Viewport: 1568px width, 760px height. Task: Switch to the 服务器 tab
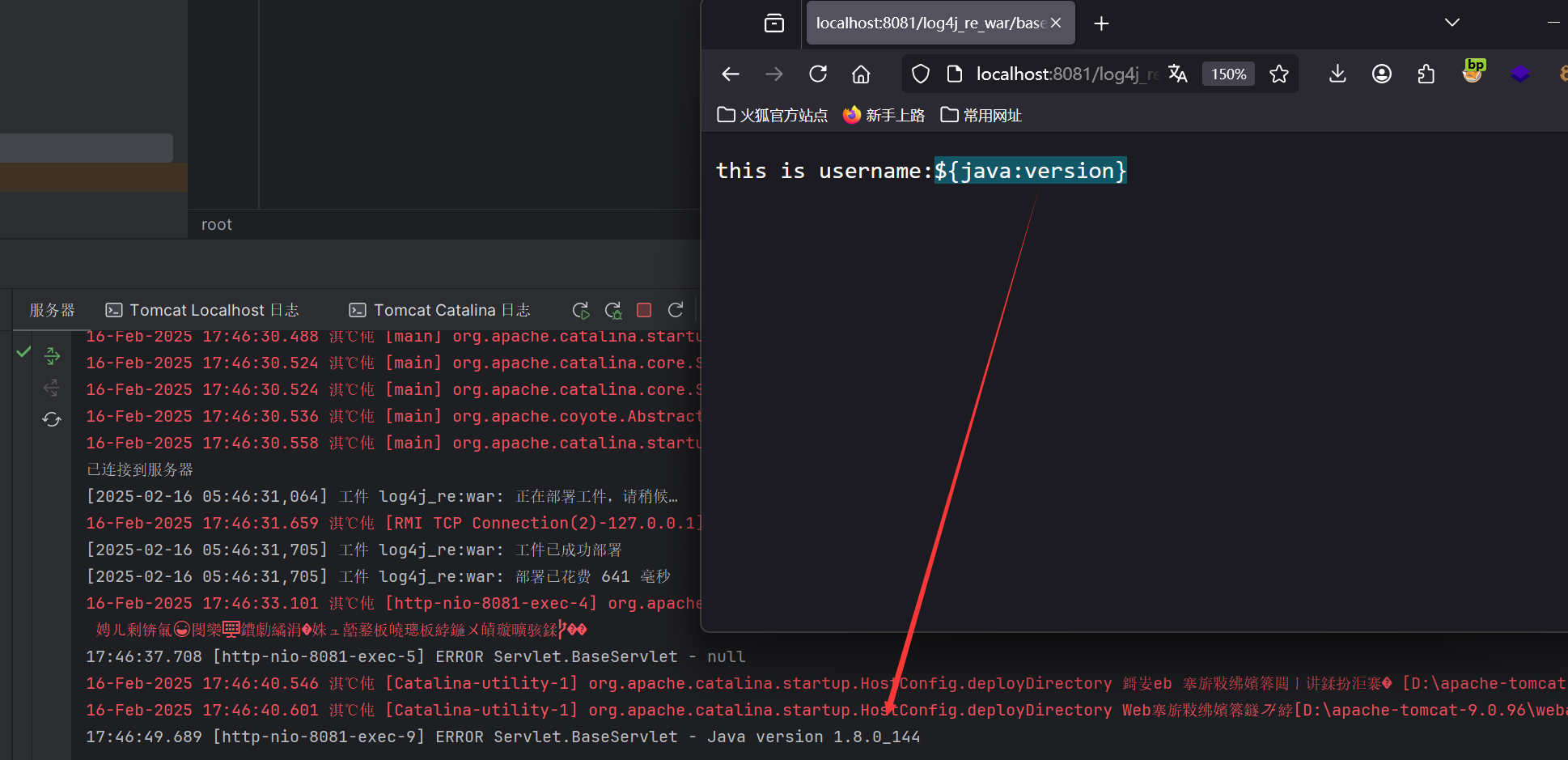click(x=53, y=310)
